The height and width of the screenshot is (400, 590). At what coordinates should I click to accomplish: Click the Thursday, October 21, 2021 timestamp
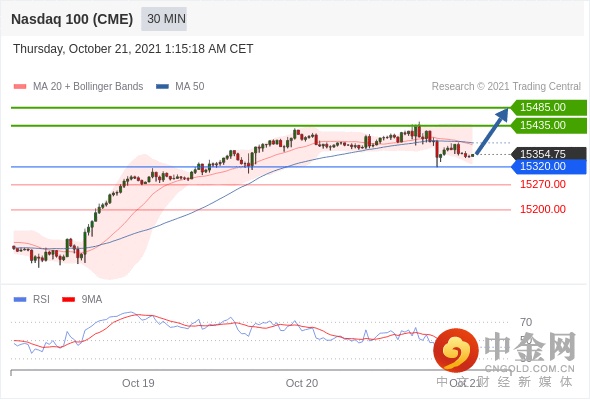point(133,49)
